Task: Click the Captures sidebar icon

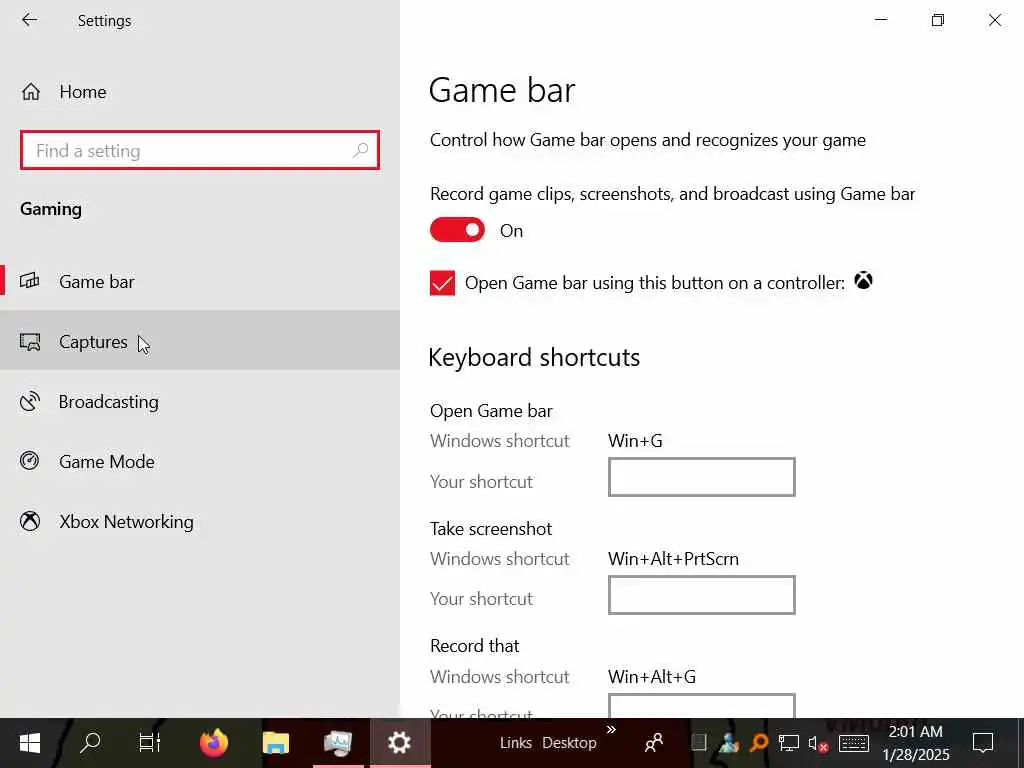Action: (x=30, y=342)
